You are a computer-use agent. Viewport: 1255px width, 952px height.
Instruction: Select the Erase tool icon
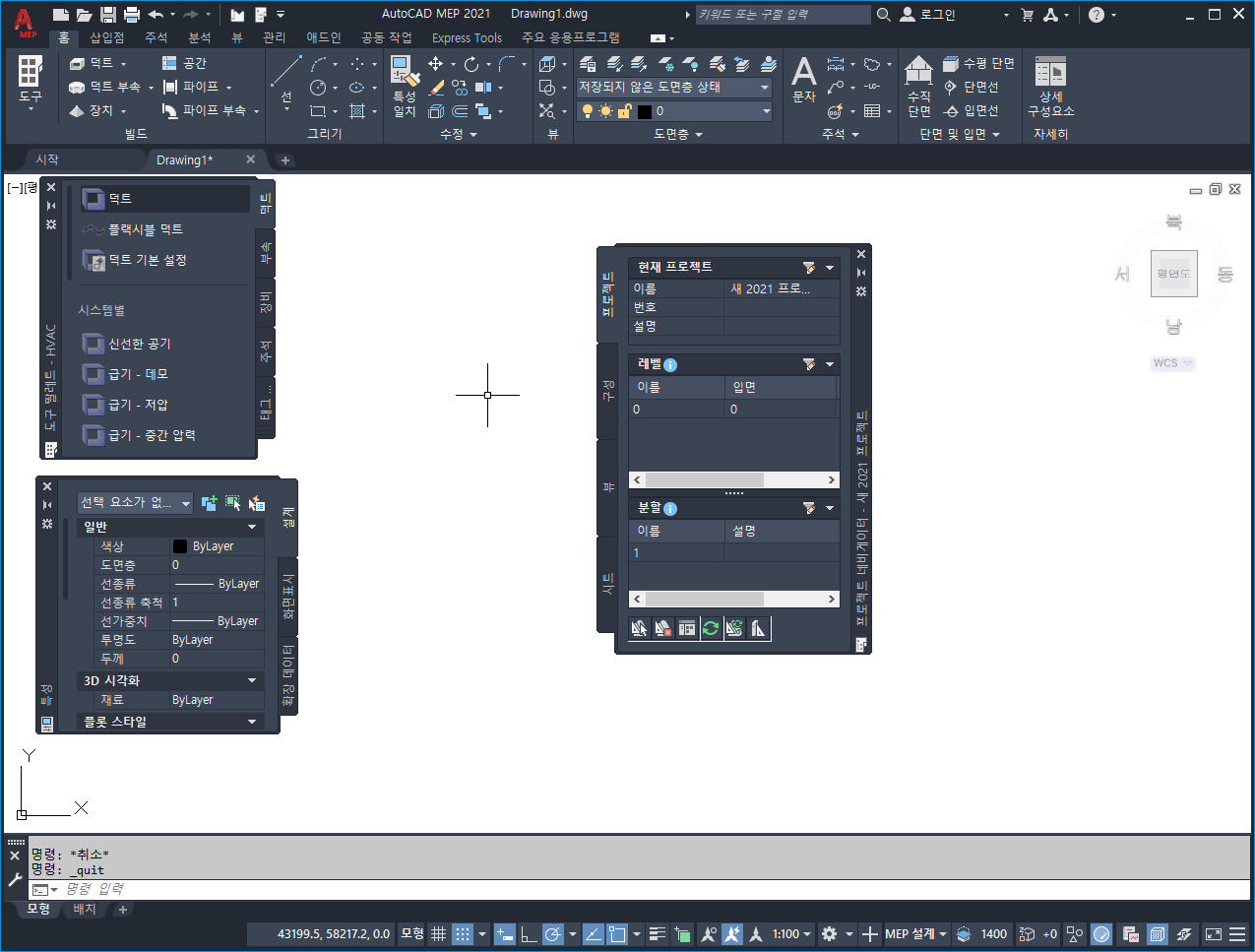coord(436,88)
